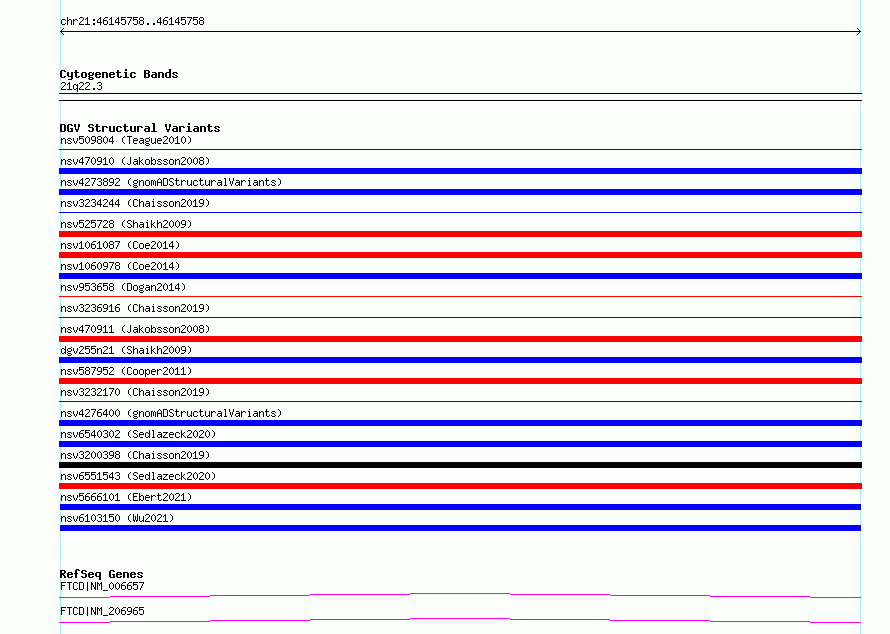The width and height of the screenshot is (890, 634).
Task: Select the DGV Structural Variants heading
Action: 140,128
